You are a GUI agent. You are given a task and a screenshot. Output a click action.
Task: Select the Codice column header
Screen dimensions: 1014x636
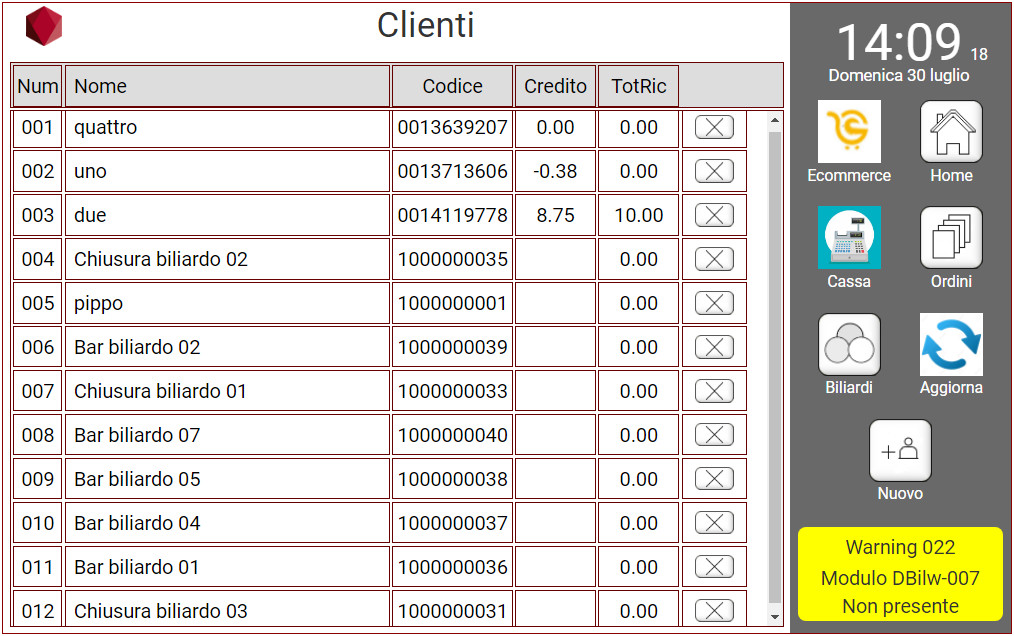click(452, 86)
